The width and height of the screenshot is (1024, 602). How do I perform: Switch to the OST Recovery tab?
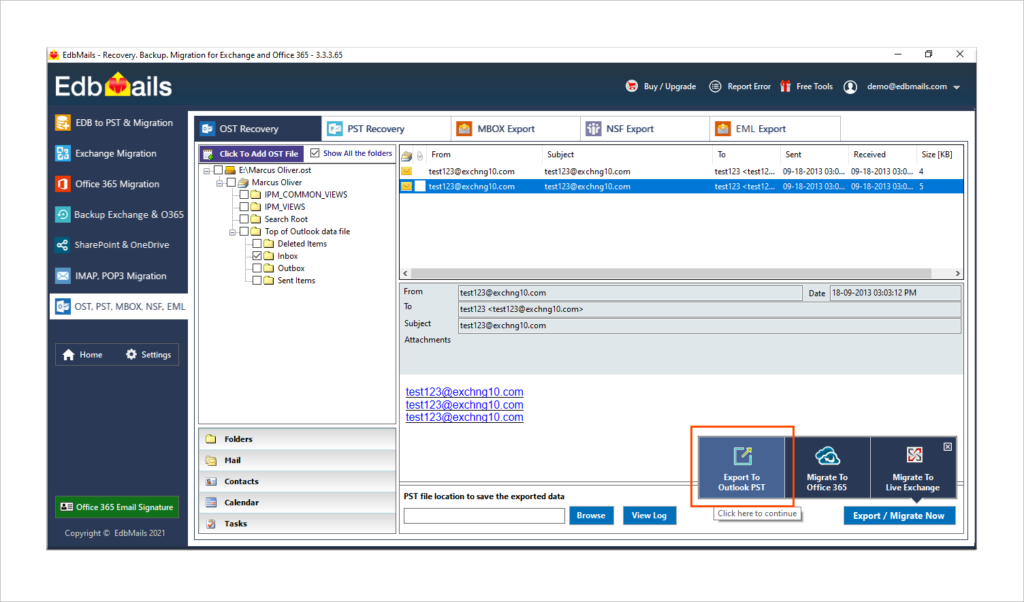pyautogui.click(x=257, y=129)
